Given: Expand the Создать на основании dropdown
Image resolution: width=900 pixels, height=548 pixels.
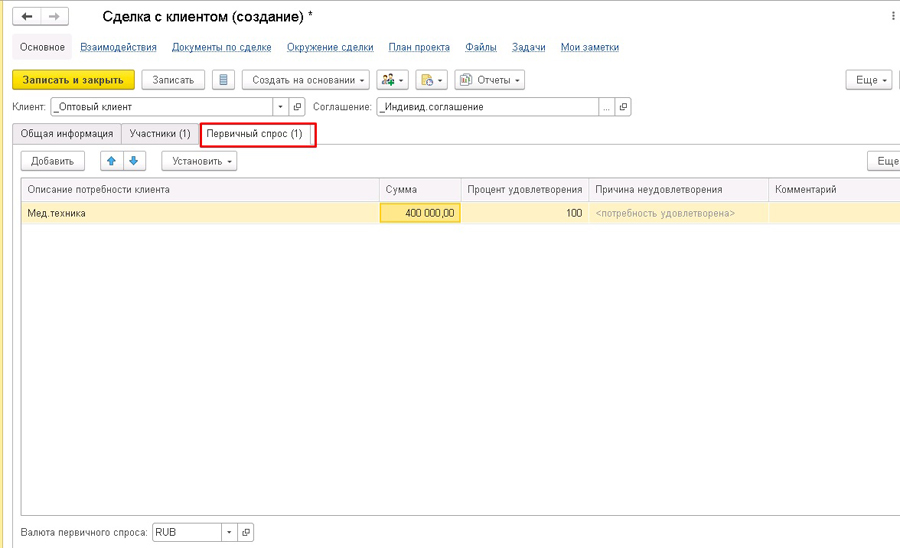Looking at the screenshot, I should pos(306,80).
